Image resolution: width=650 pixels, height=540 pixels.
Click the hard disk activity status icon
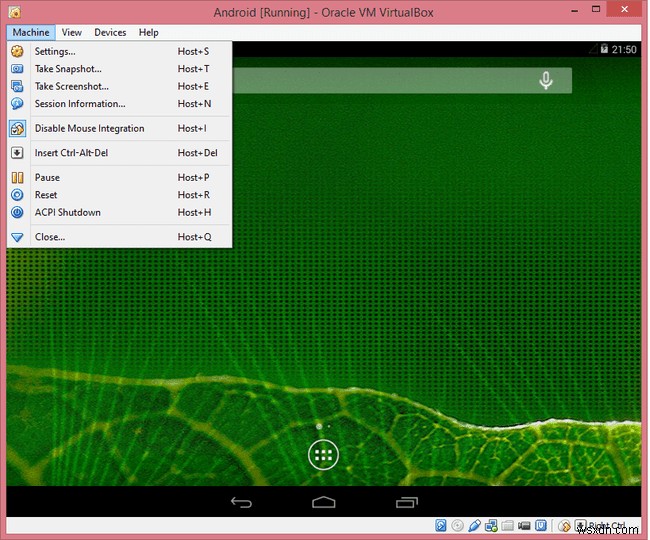[x=441, y=525]
